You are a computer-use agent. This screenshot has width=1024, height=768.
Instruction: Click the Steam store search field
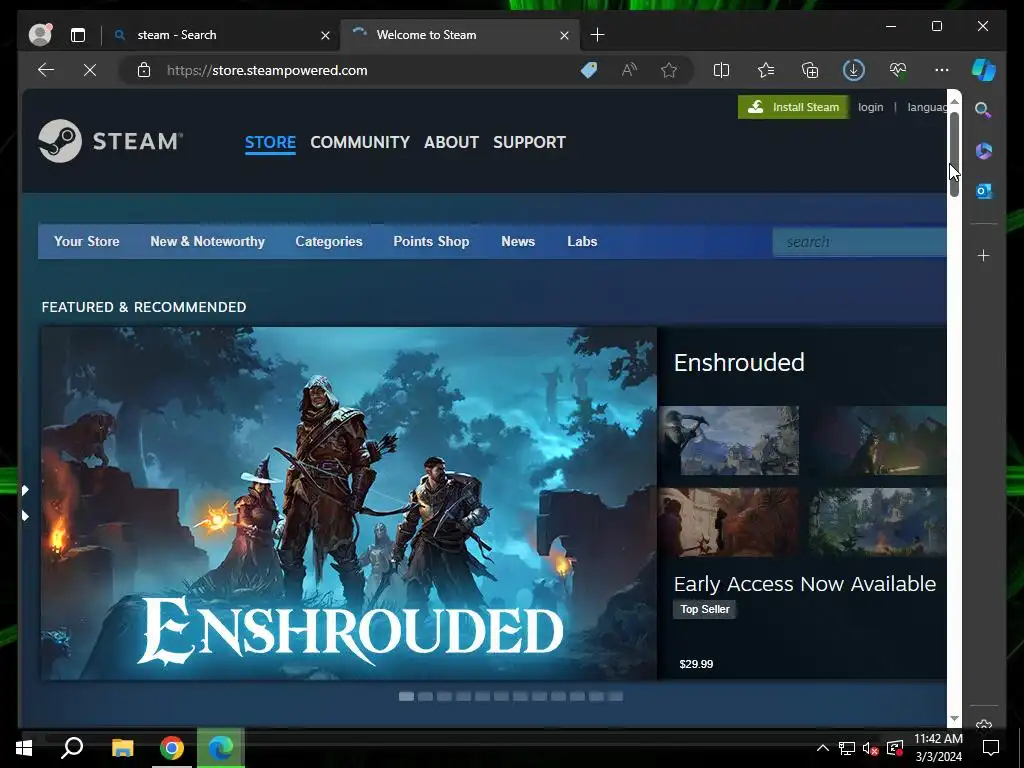point(859,242)
